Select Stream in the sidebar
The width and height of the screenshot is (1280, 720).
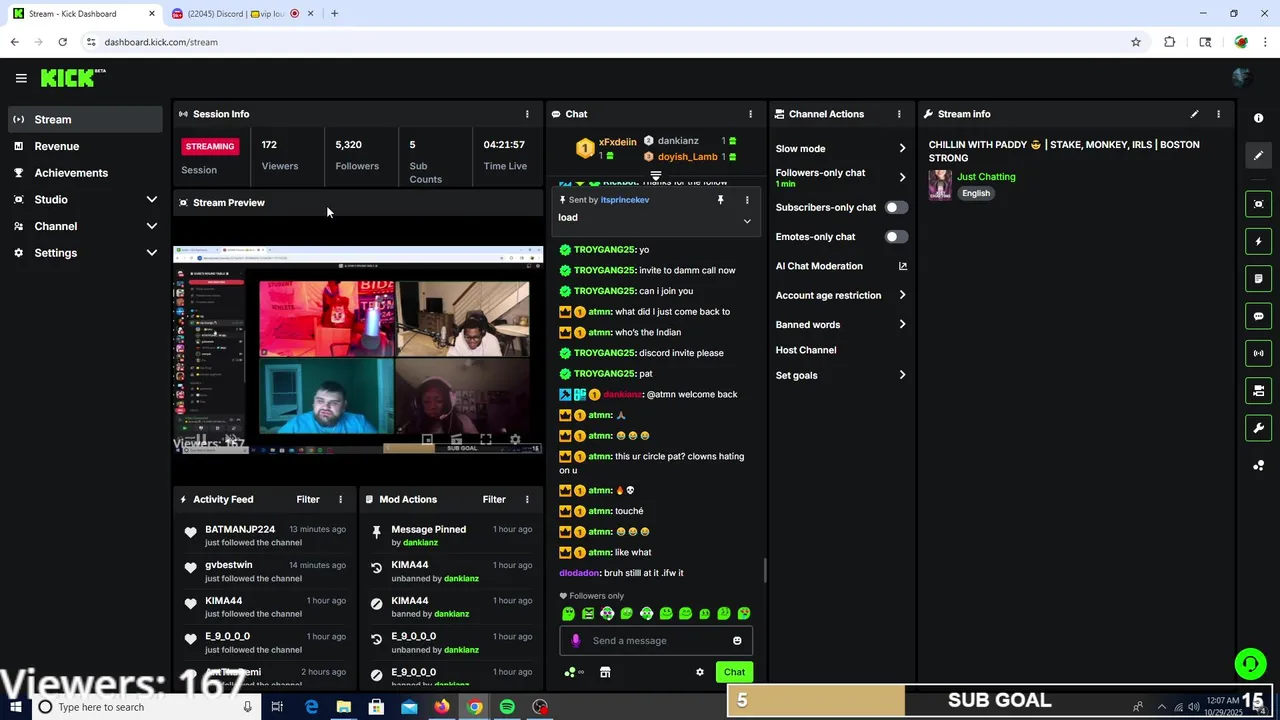[x=86, y=119]
